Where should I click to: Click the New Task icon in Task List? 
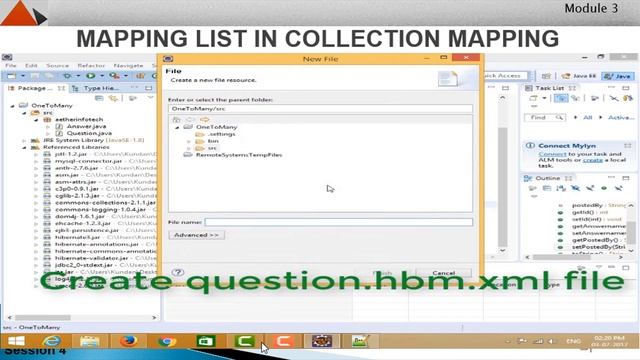533,98
